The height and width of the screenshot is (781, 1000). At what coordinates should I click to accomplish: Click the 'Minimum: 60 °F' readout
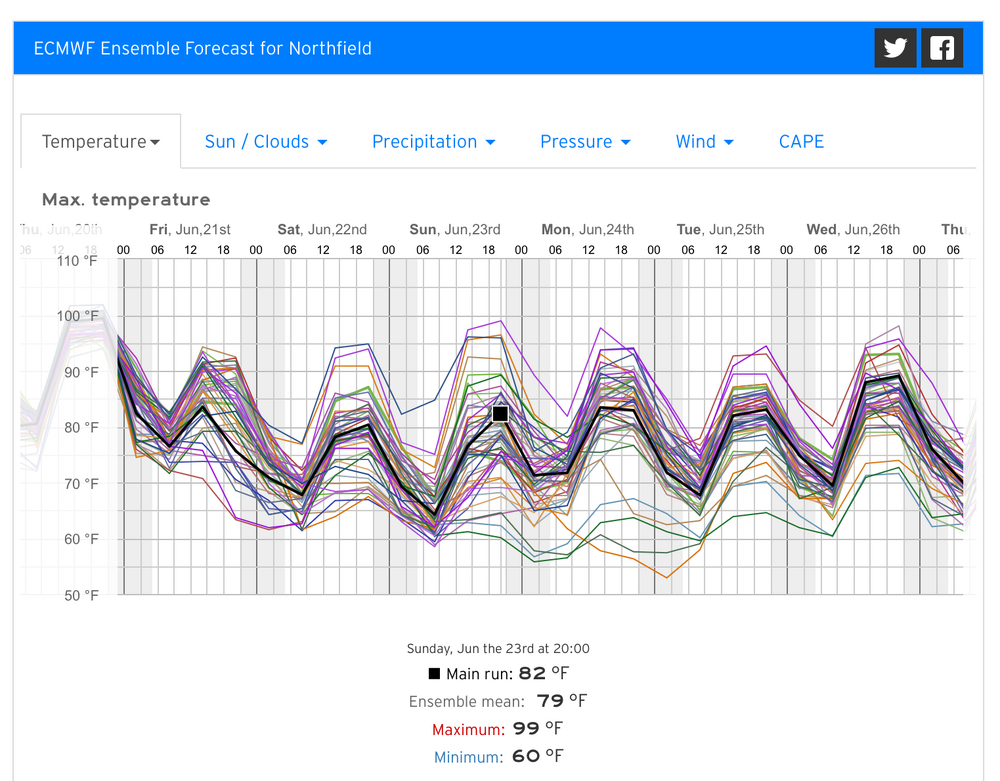pos(499,757)
